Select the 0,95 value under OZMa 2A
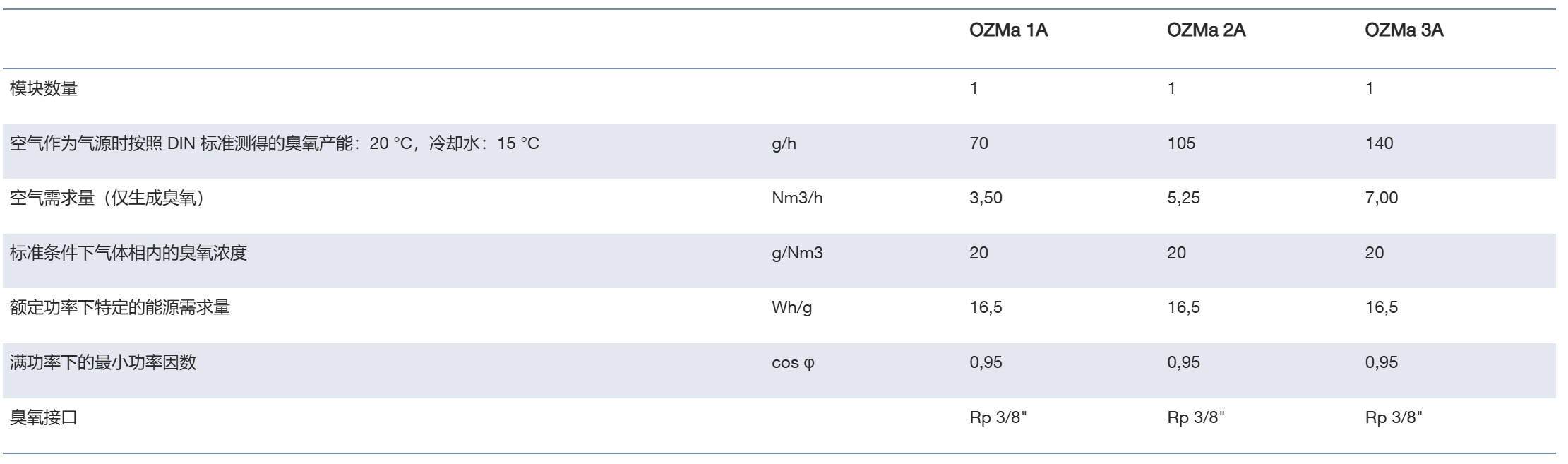The image size is (1568, 464). [1183, 362]
